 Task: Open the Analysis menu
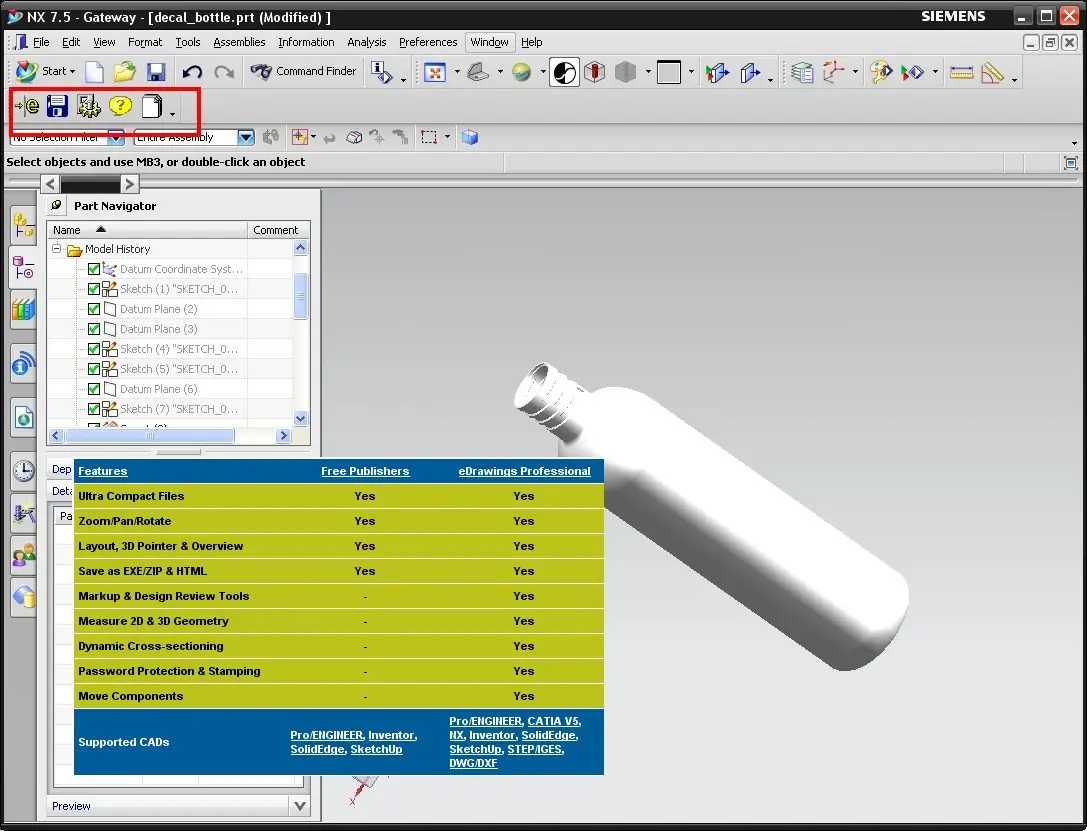click(x=367, y=42)
